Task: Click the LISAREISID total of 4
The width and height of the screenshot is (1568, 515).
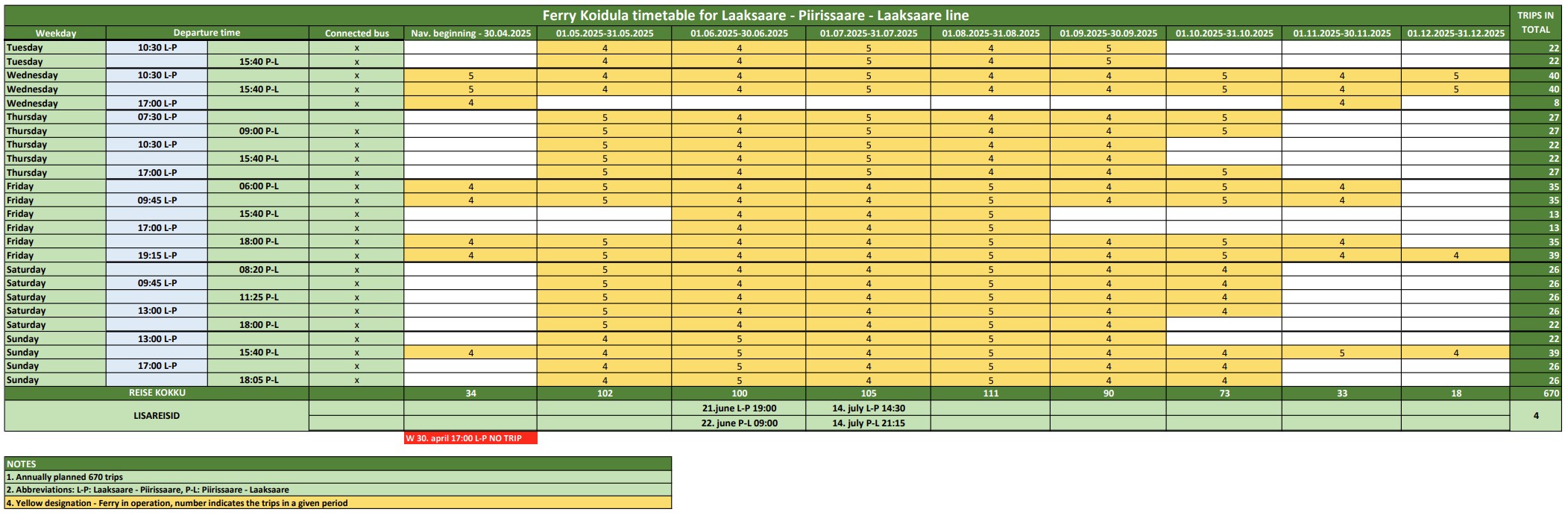Action: 1535,416
